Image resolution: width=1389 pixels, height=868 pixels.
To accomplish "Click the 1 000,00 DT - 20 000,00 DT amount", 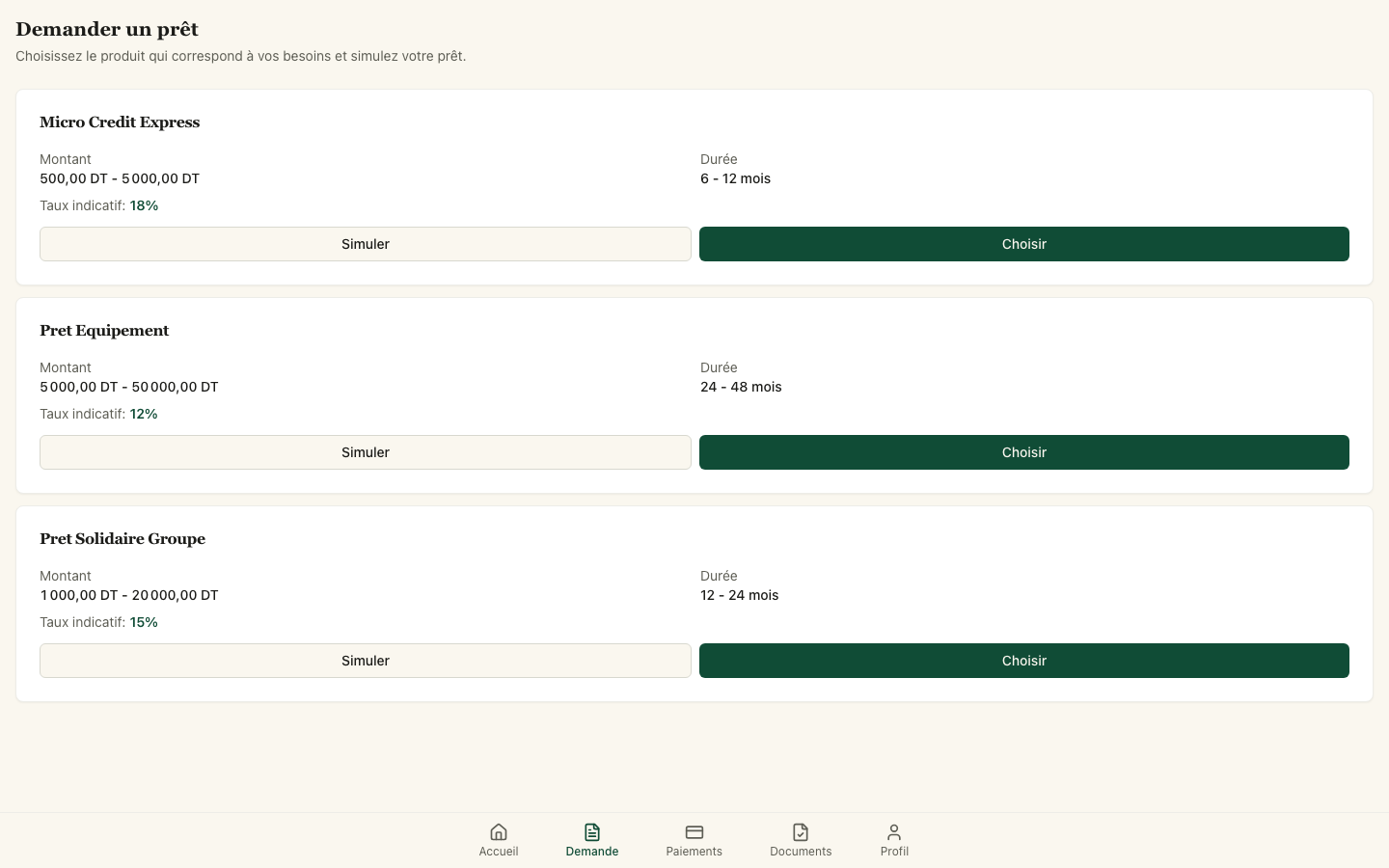I will tap(129, 595).
